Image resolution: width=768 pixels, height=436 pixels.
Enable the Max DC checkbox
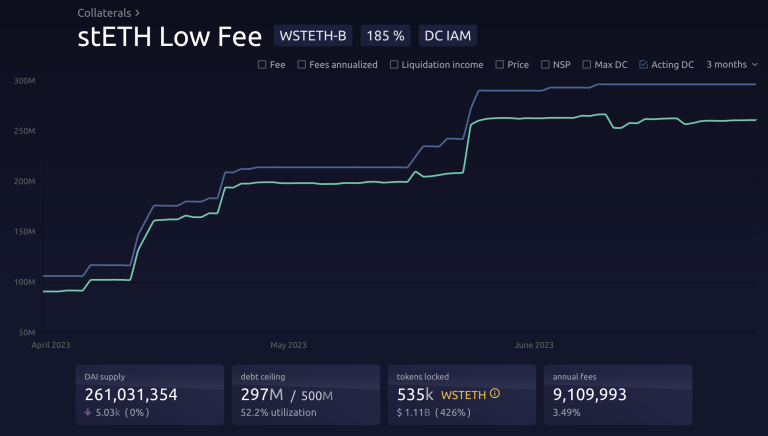click(587, 65)
